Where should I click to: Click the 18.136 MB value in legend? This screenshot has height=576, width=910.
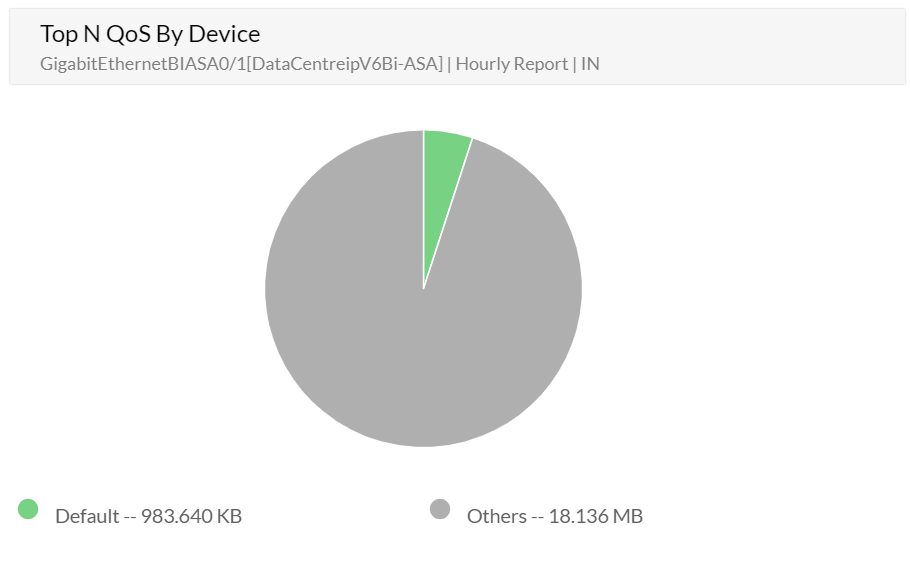[x=595, y=516]
